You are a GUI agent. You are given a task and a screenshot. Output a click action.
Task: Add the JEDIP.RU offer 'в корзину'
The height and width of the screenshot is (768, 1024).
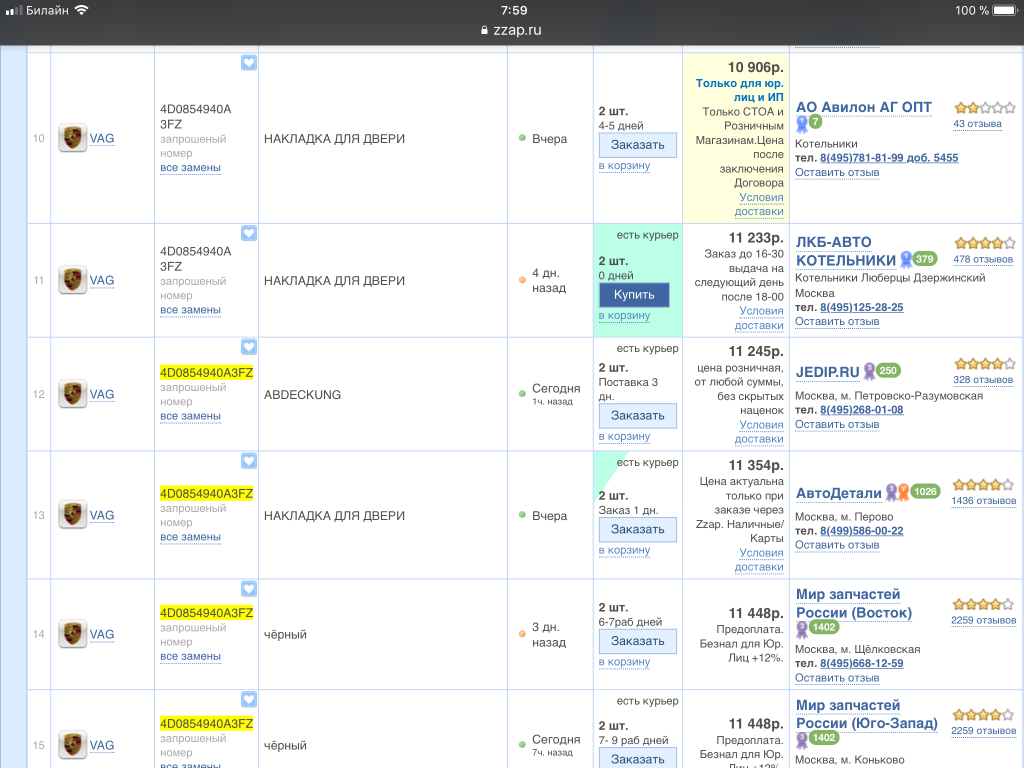[x=624, y=436]
